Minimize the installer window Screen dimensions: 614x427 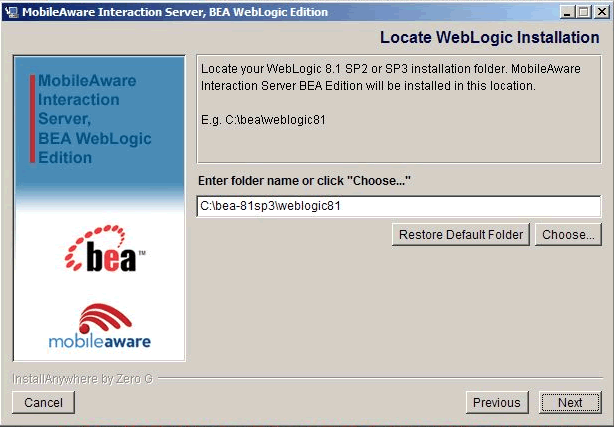tap(567, 12)
